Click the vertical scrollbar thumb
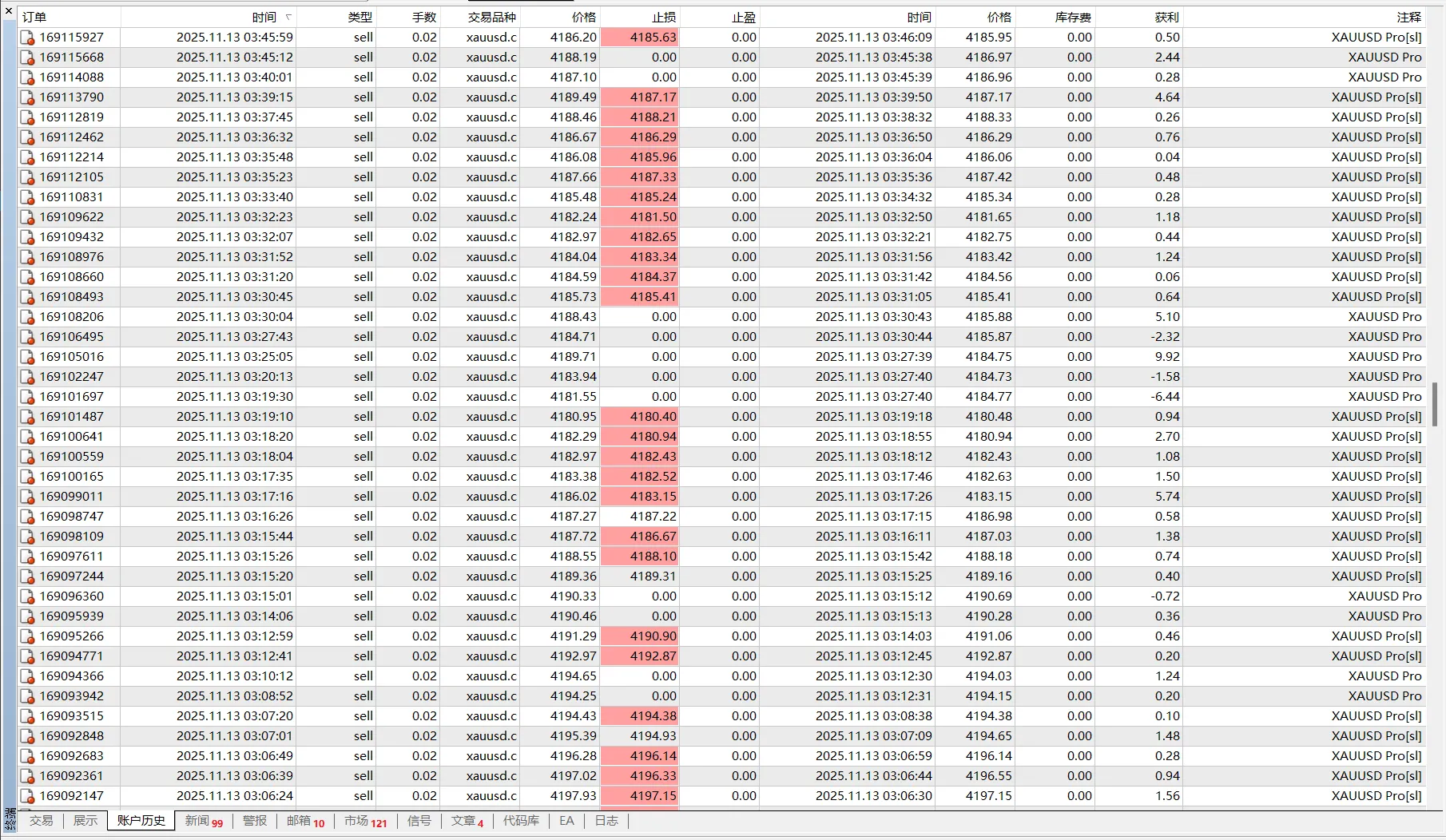The width and height of the screenshot is (1446, 840). point(1435,404)
